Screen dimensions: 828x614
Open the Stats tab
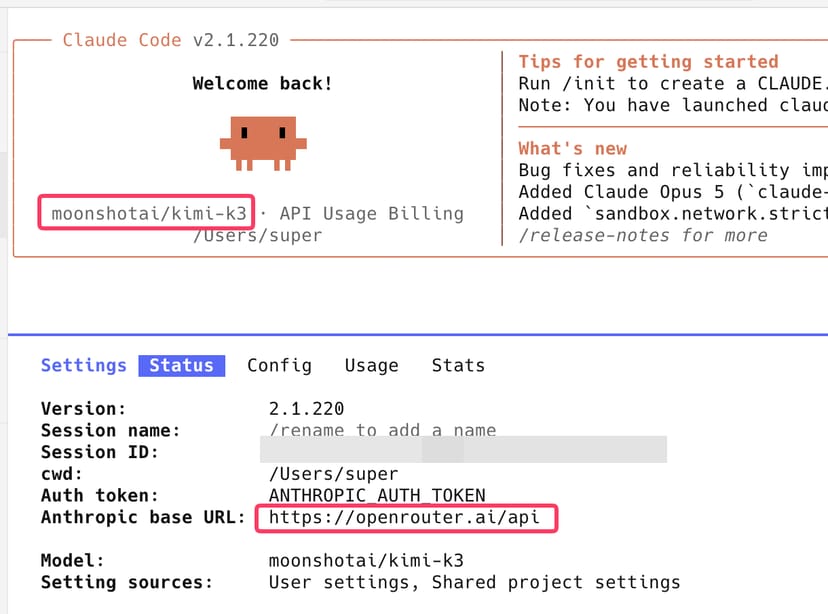(458, 365)
